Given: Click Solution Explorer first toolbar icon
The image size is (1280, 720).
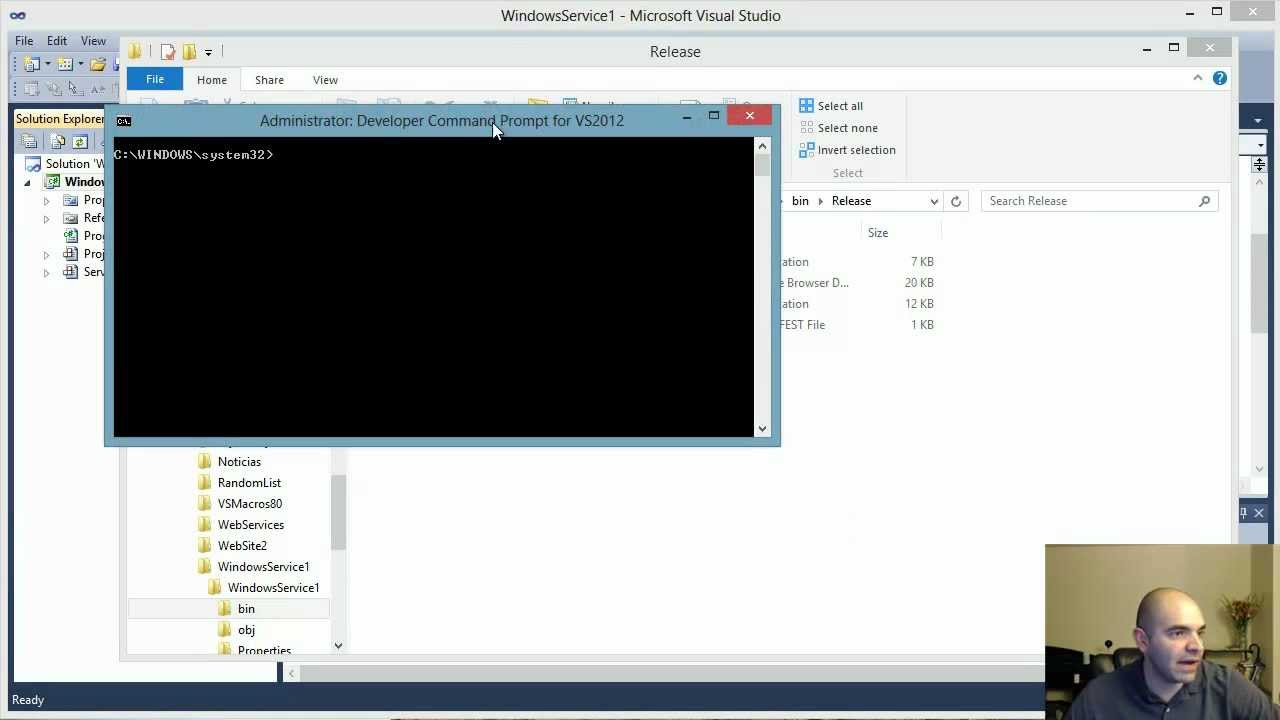Looking at the screenshot, I should coord(30,142).
